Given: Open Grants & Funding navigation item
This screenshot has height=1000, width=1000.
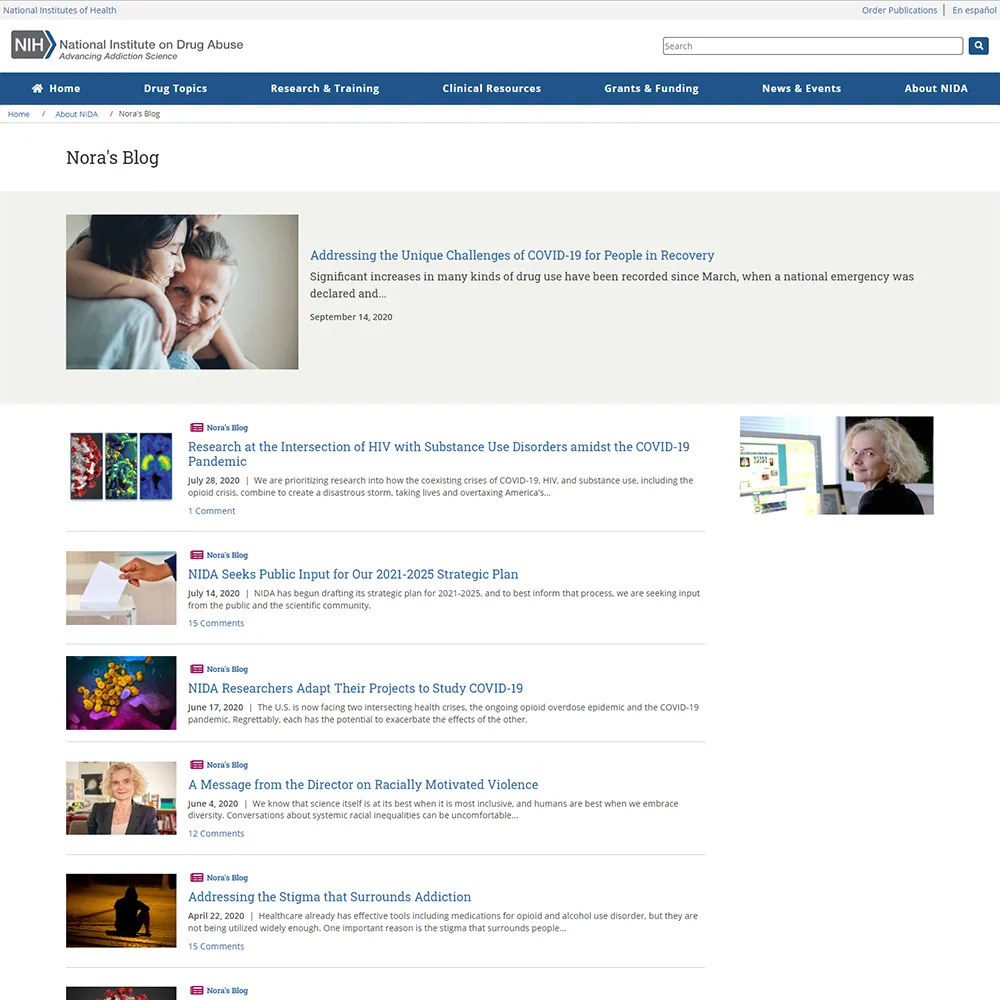Looking at the screenshot, I should (651, 88).
